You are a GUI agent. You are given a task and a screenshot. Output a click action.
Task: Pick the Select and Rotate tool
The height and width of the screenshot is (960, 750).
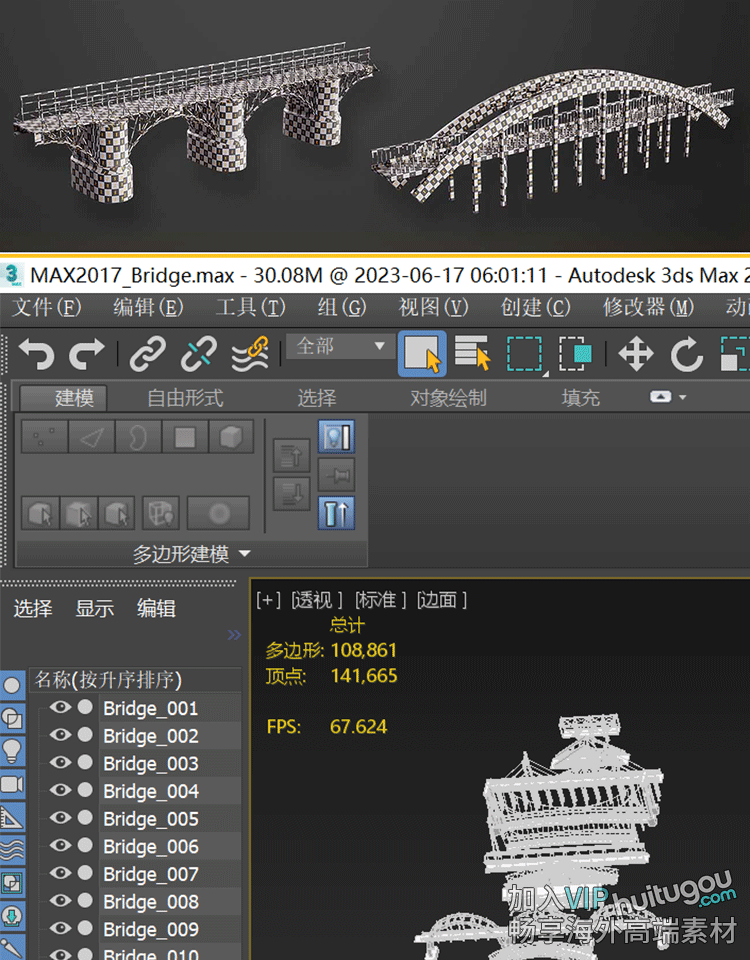pyautogui.click(x=686, y=353)
